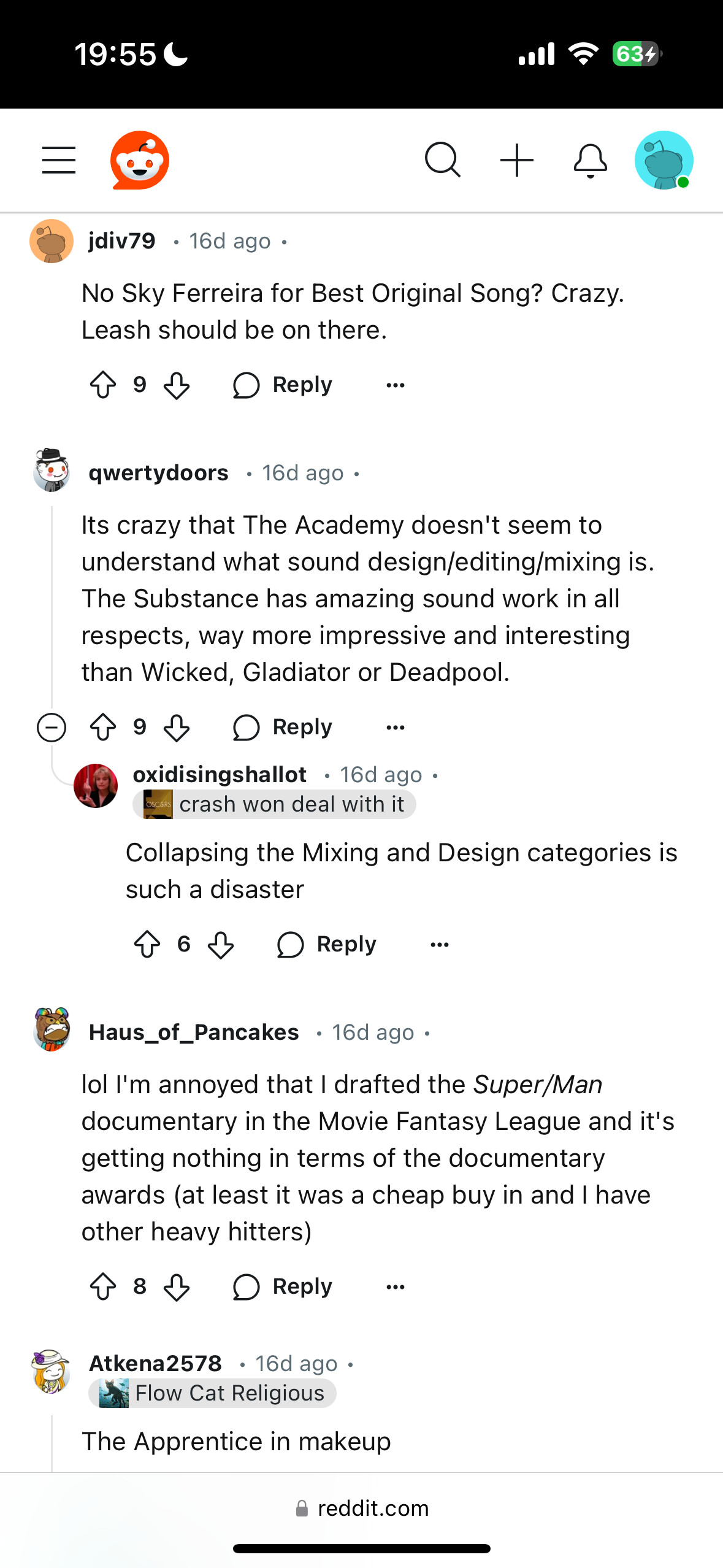The height and width of the screenshot is (1568, 723).
Task: Open the search magnifier icon
Action: [x=442, y=160]
